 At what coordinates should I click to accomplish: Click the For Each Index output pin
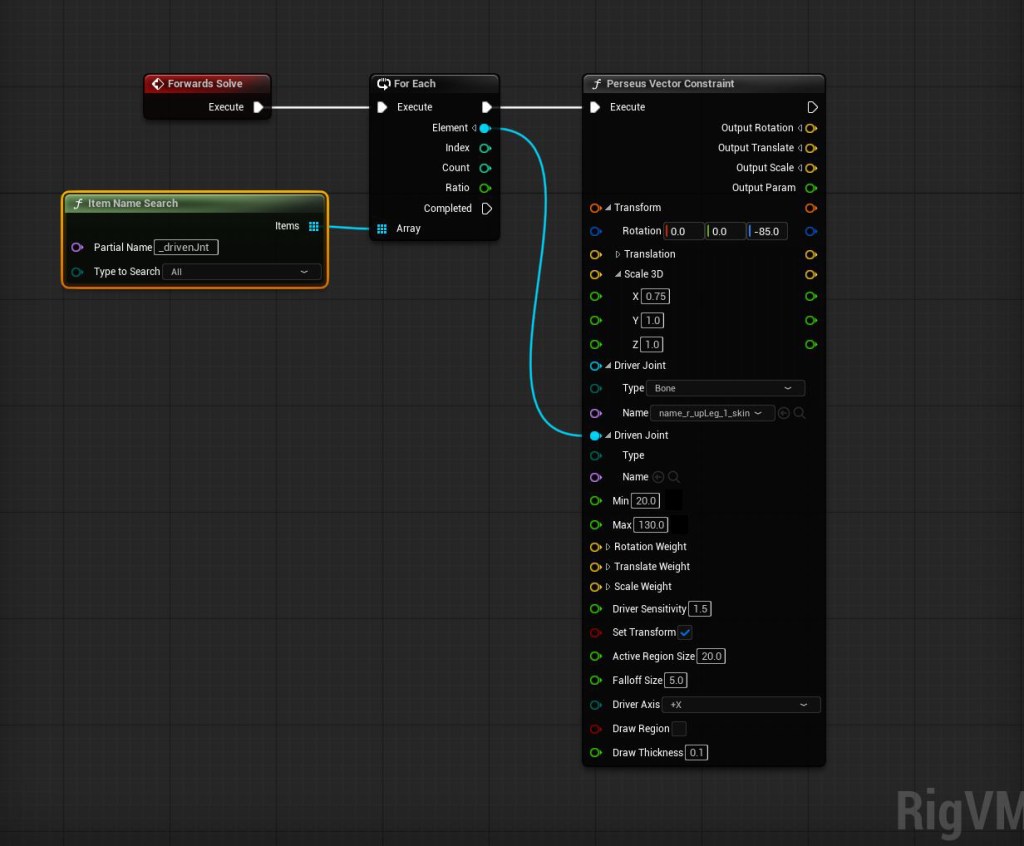[x=485, y=148]
